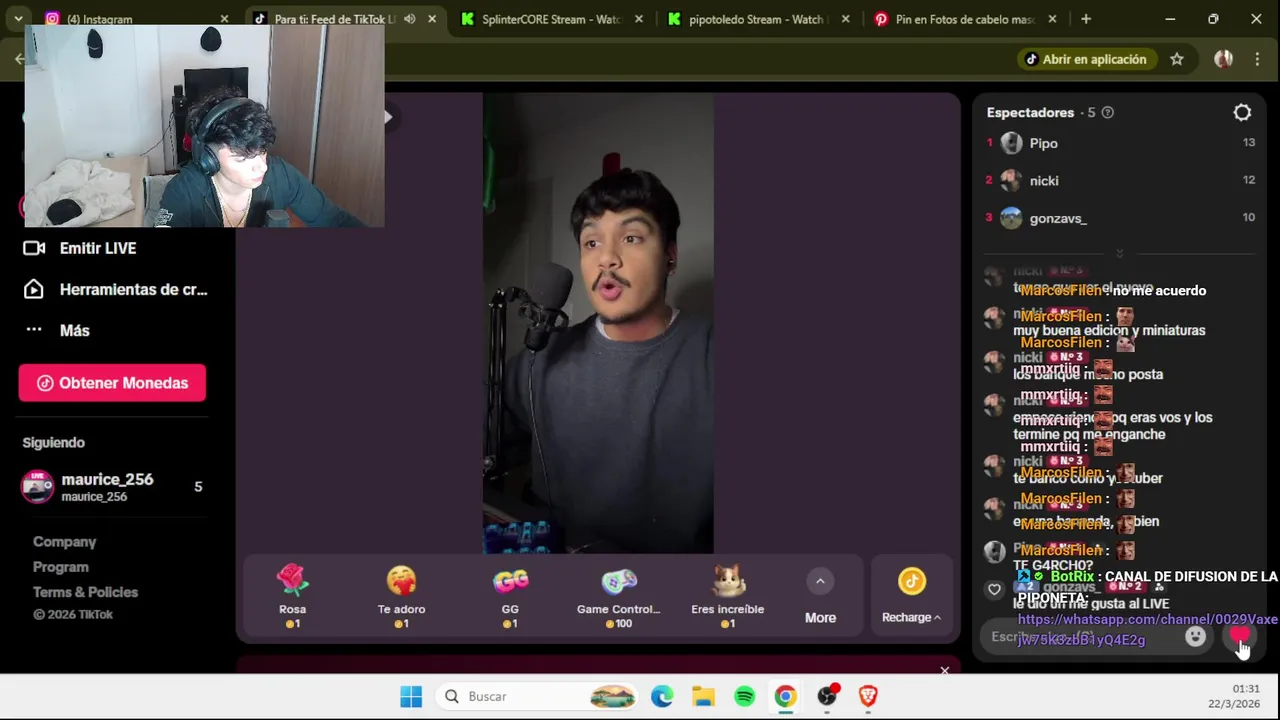Image resolution: width=1280 pixels, height=720 pixels.
Task: Switch to the Pinterest Pin en Fotos tab
Action: click(963, 19)
